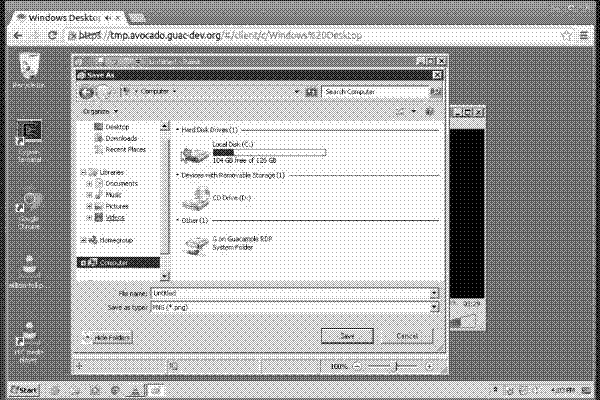Expand the Music library node
The image size is (600, 400).
pos(89,195)
